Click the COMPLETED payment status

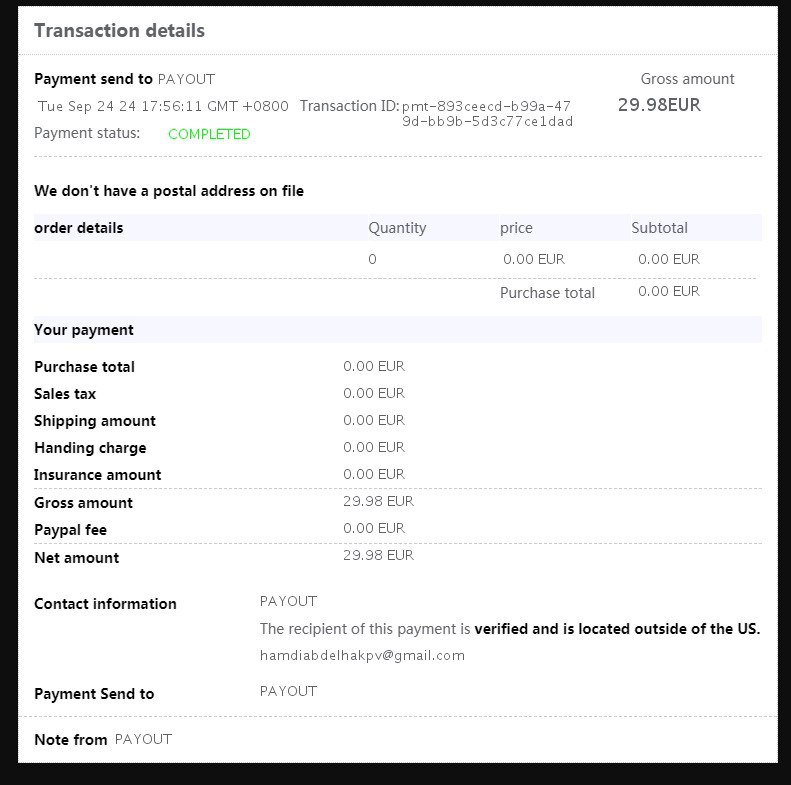click(x=209, y=134)
